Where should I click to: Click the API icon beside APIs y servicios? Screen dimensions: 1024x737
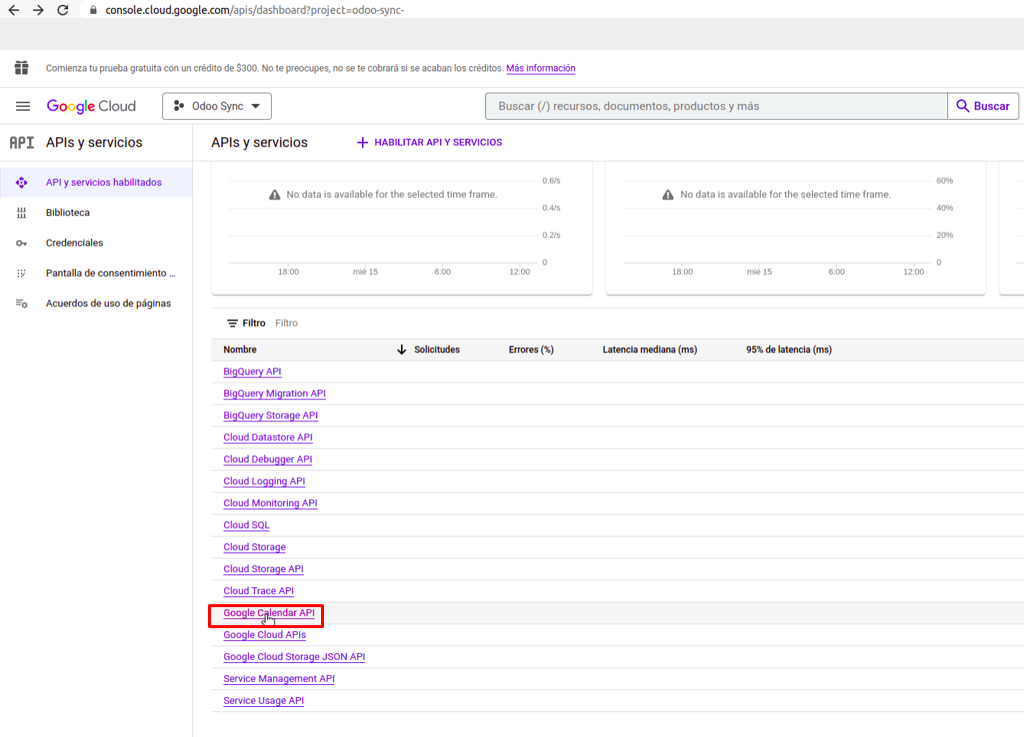tap(22, 142)
